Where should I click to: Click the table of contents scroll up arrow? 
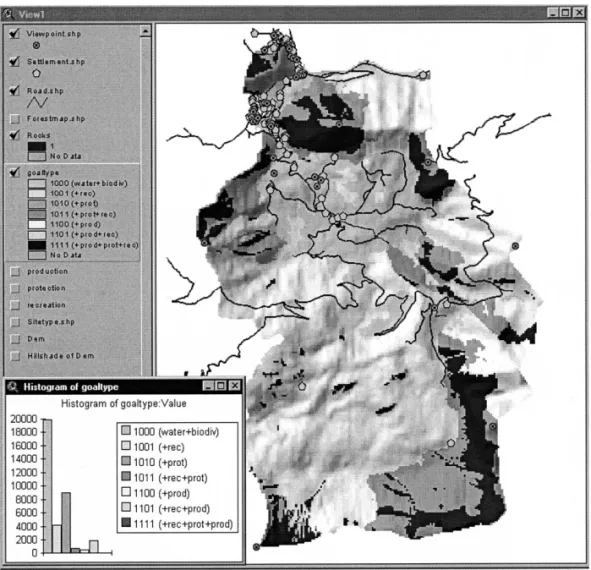click(145, 31)
